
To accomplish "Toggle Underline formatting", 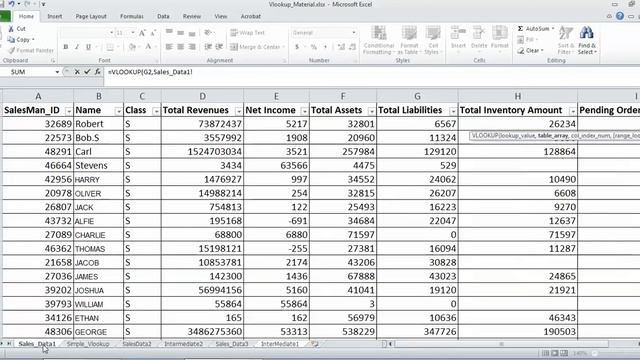I will pyautogui.click(x=88, y=47).
